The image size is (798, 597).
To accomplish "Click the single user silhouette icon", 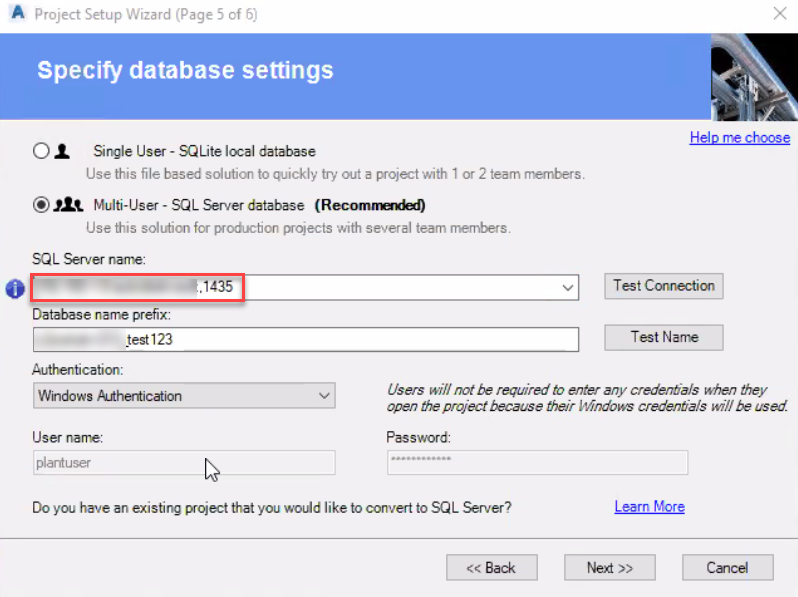I will tap(62, 151).
